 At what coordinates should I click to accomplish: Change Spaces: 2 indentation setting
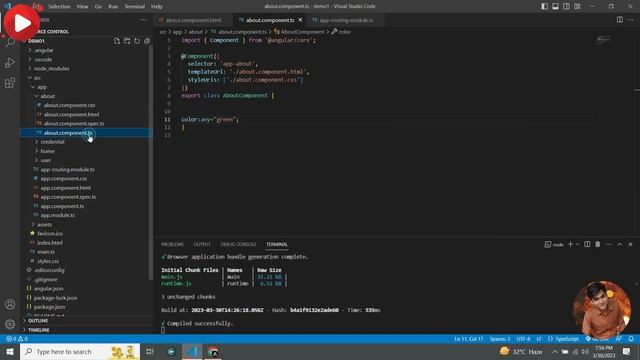click(x=500, y=339)
